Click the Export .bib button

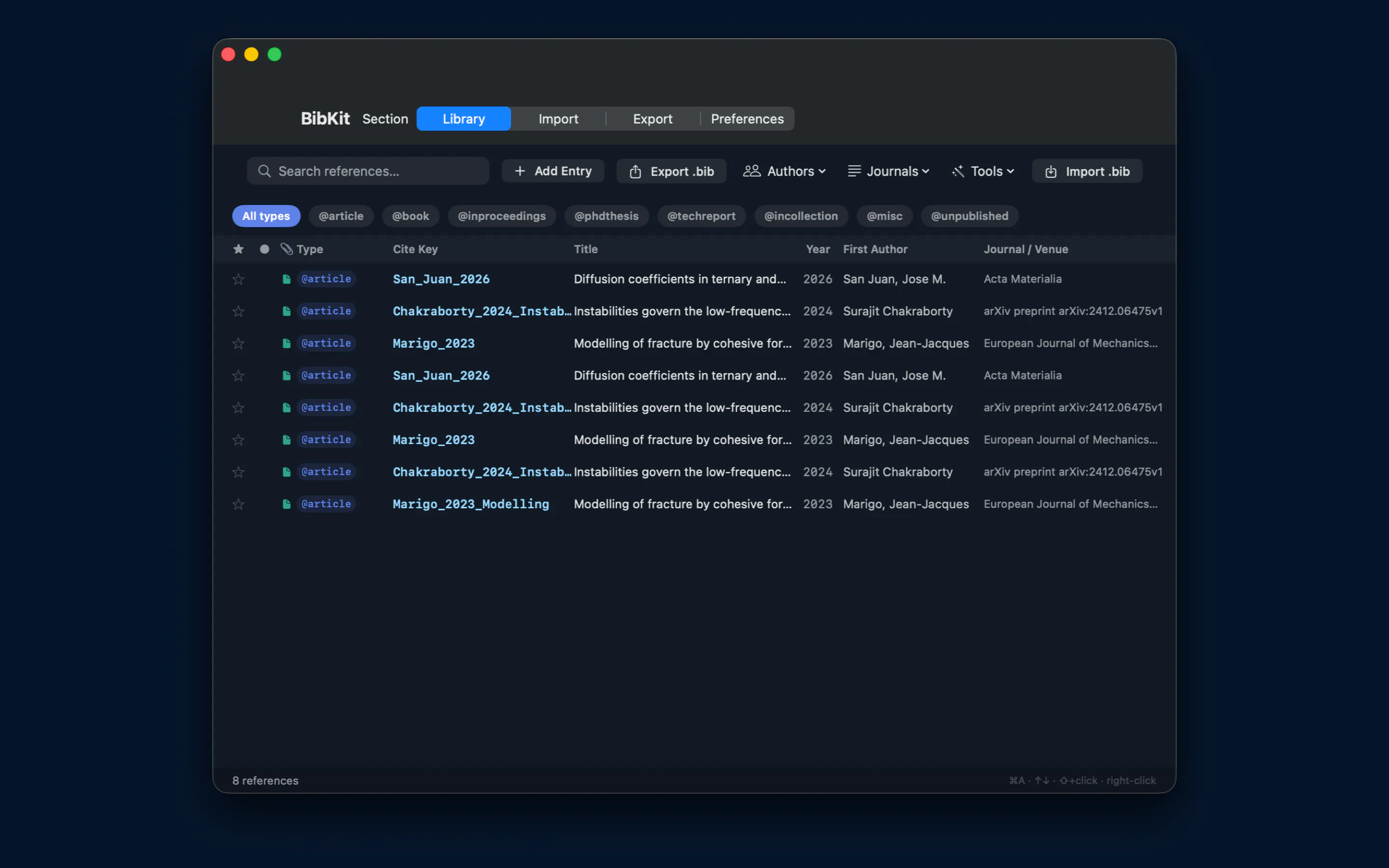point(671,171)
